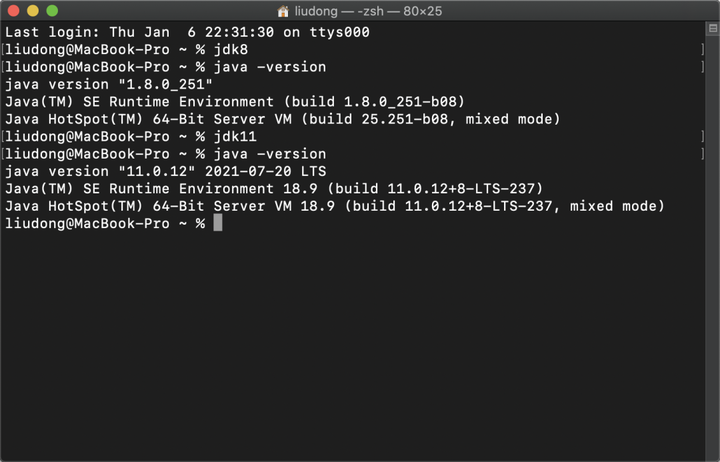Click java version "1.8.0_251" output
Viewport: 720px width, 462px height.
point(108,84)
